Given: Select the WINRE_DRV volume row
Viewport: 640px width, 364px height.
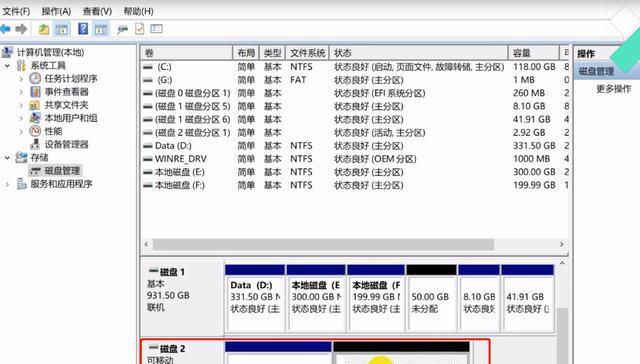Looking at the screenshot, I should pyautogui.click(x=354, y=159).
